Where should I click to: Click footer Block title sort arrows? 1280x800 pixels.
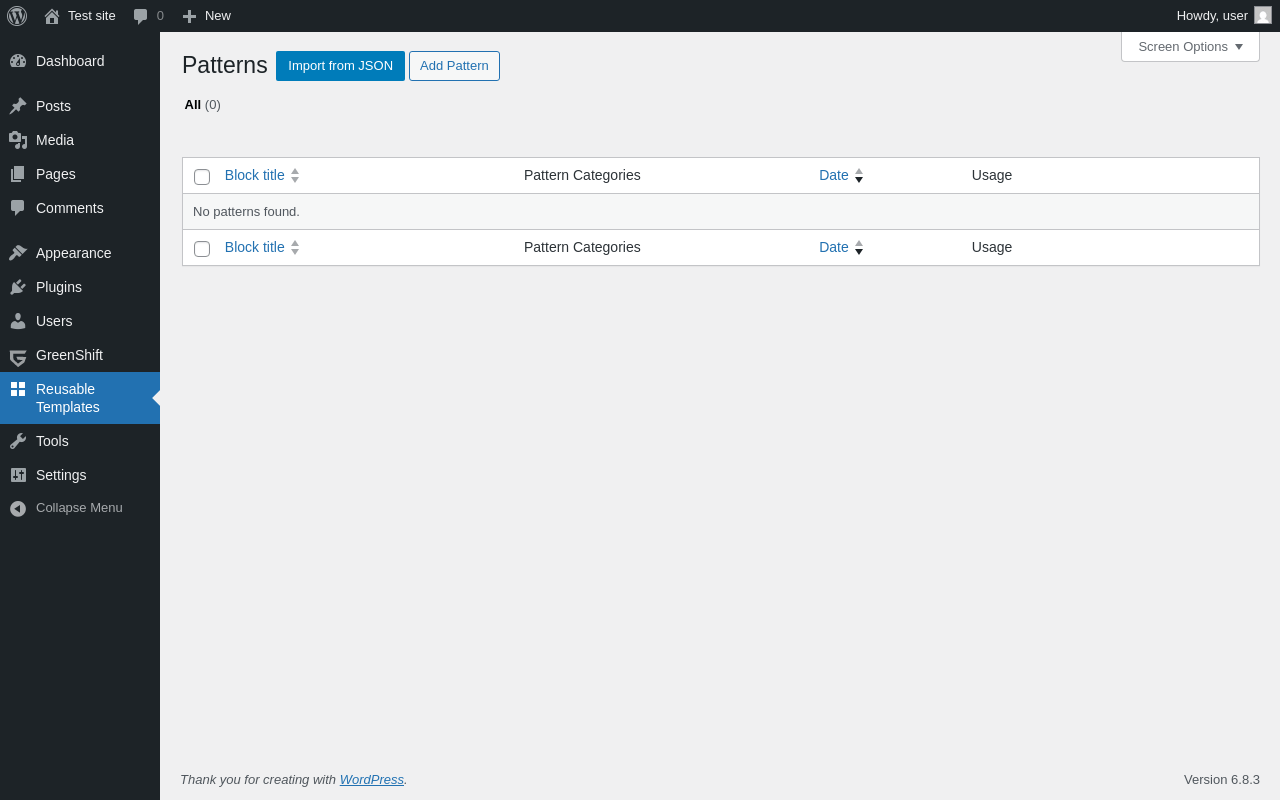pyautogui.click(x=295, y=247)
